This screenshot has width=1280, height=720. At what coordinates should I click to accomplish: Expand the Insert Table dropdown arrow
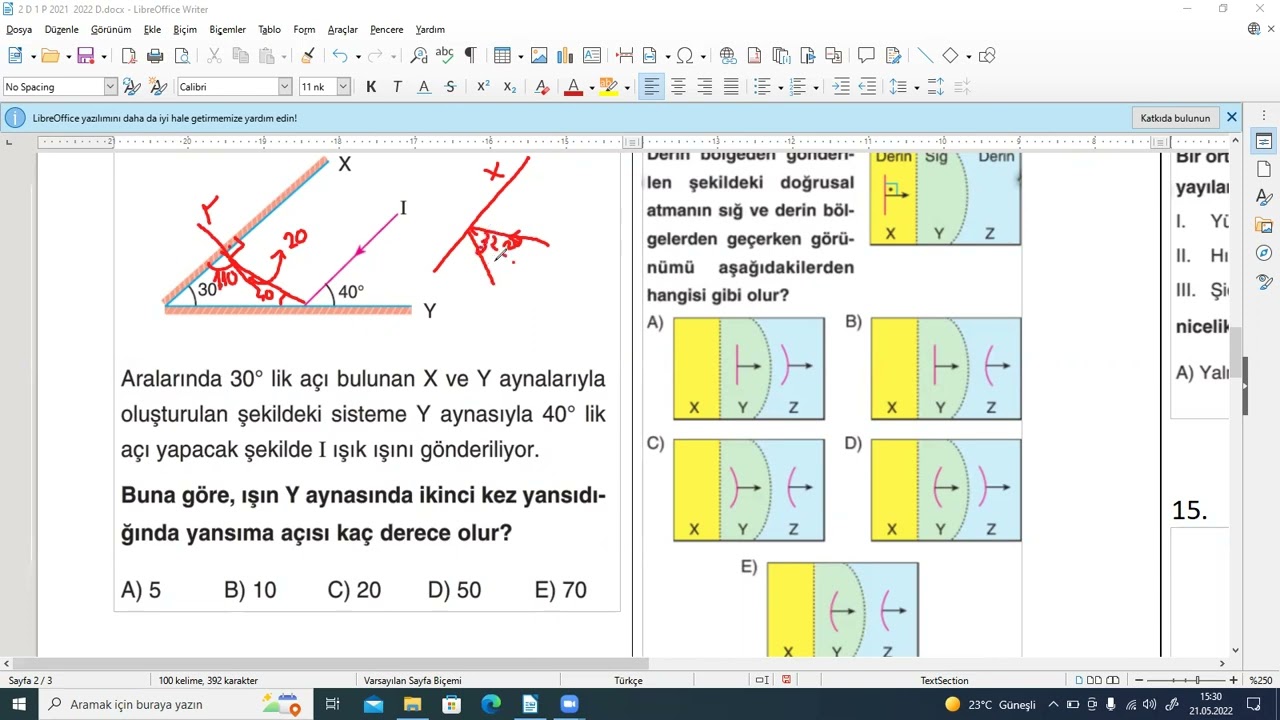519,56
